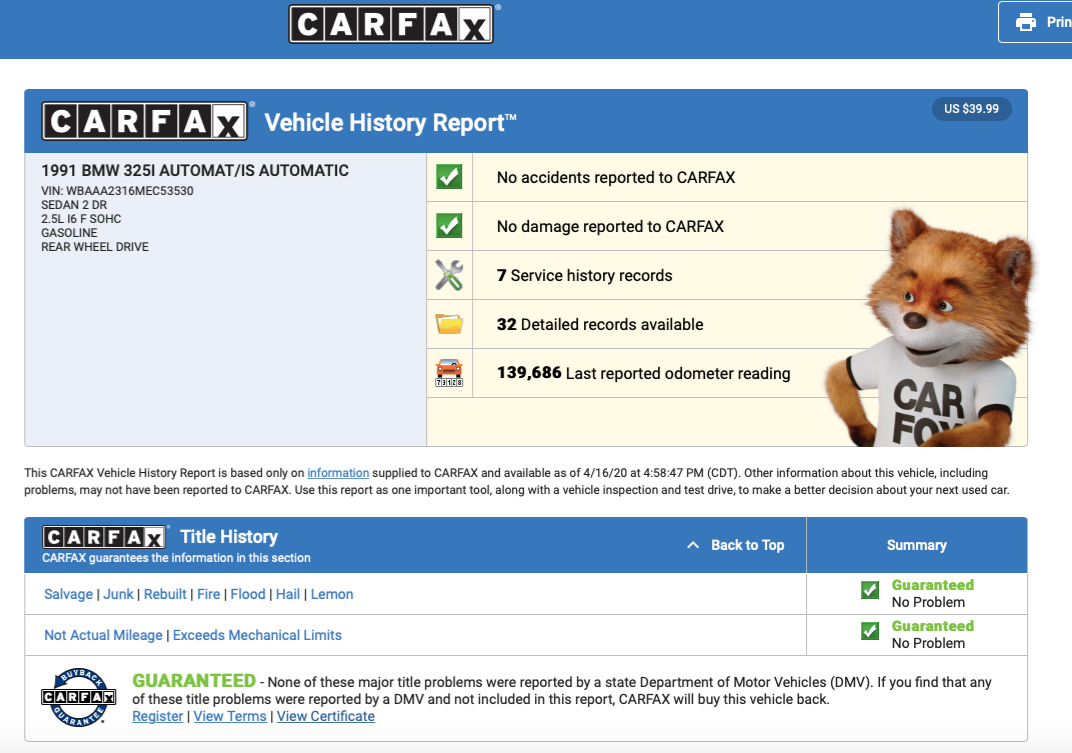Screen dimensions: 1072x753
Task: Open the Salvage title link
Action: (68, 594)
